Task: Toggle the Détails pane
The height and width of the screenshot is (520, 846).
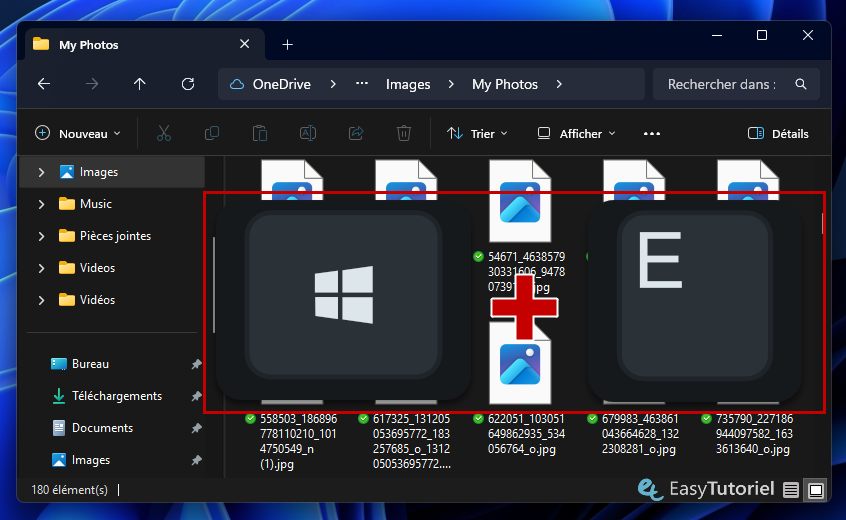Action: [x=778, y=133]
